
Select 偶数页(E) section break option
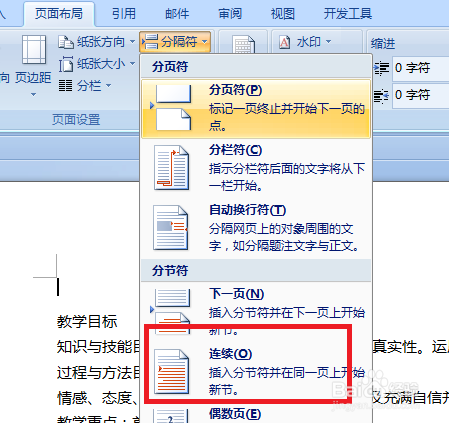click(x=256, y=414)
